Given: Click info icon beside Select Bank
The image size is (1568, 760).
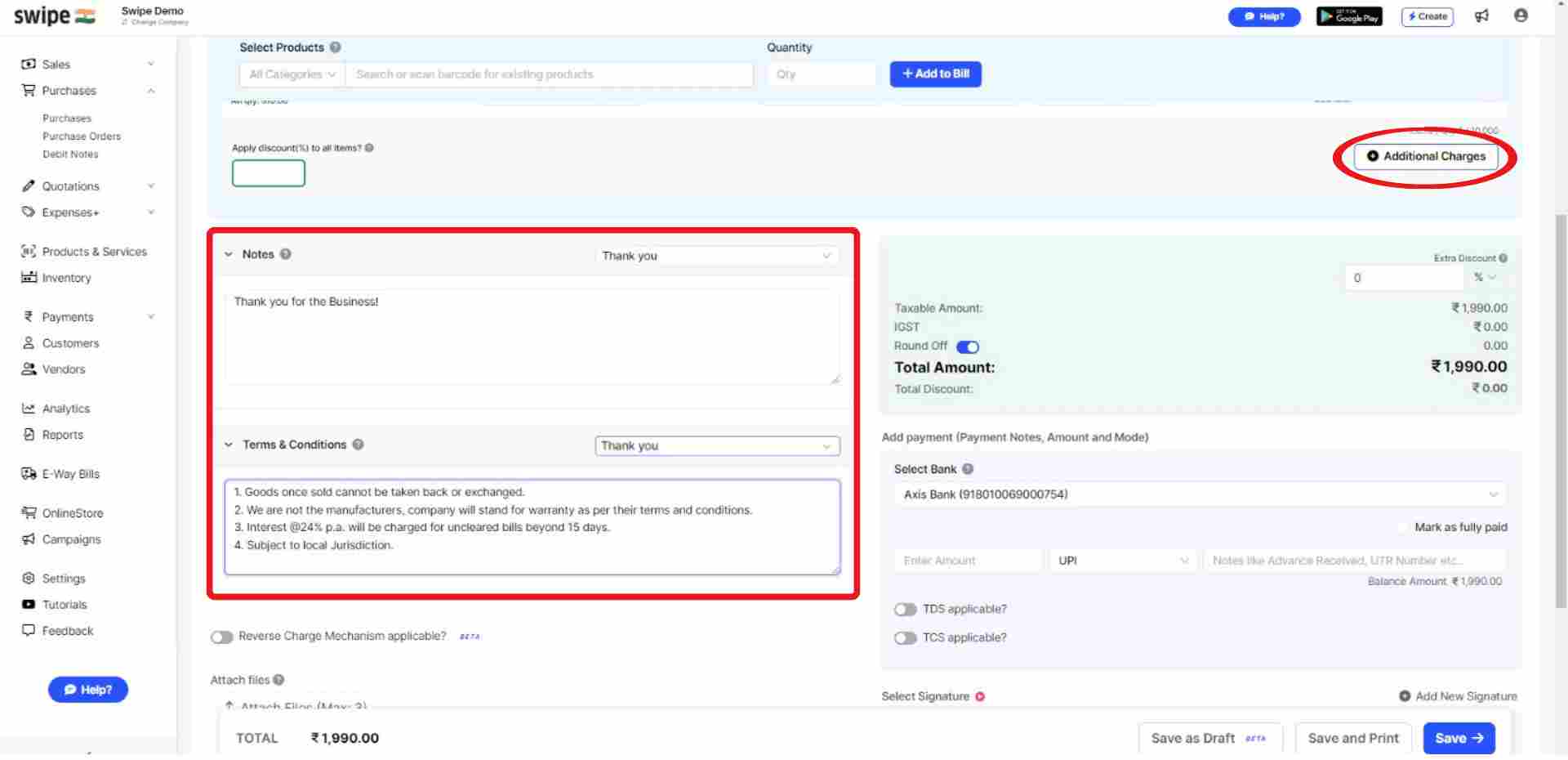Looking at the screenshot, I should click(968, 469).
